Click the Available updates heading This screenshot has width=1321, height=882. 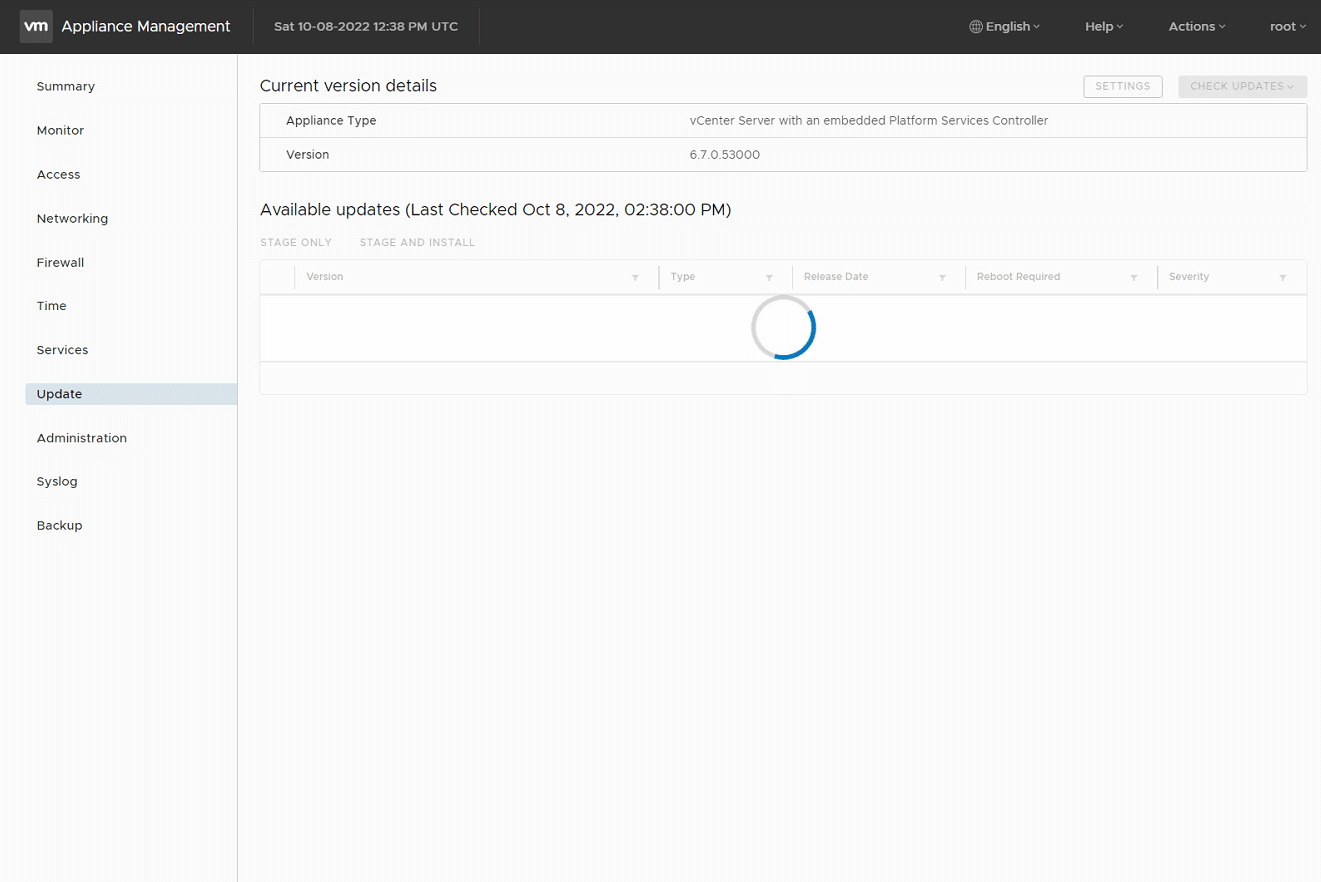pyautogui.click(x=495, y=210)
